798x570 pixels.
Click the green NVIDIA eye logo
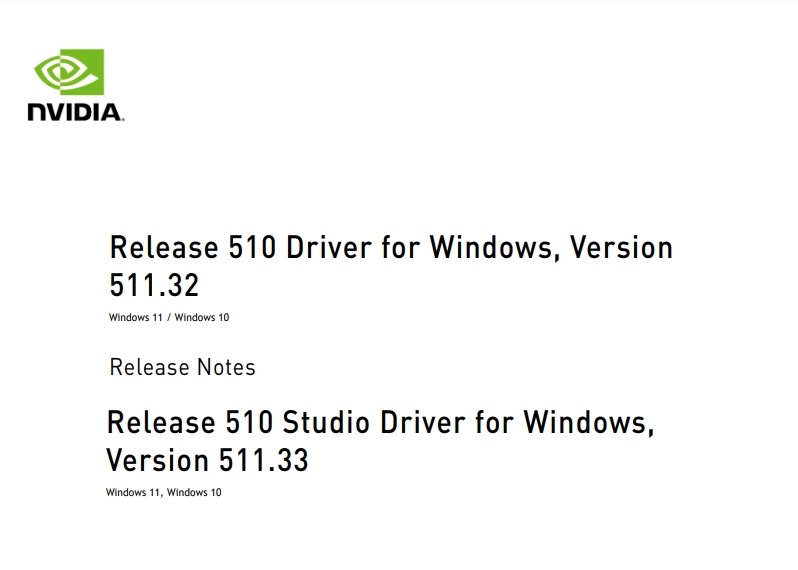tap(69, 72)
